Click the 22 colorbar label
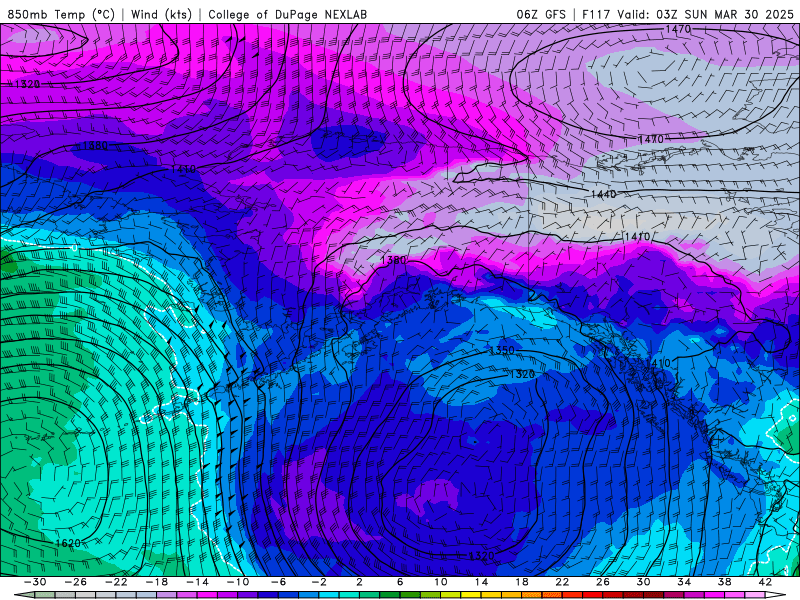800x600 pixels. click(x=562, y=582)
